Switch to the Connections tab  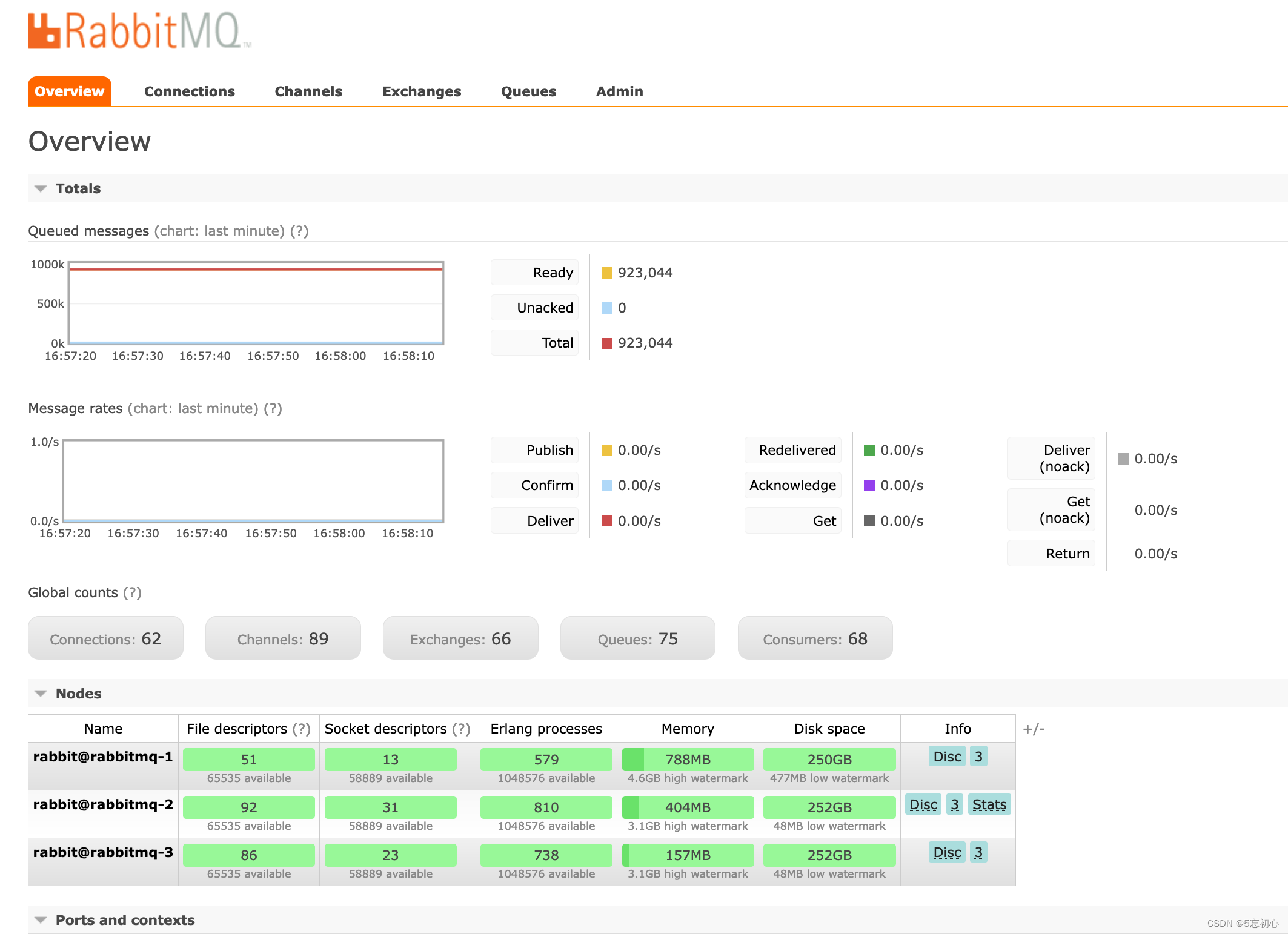(x=189, y=91)
